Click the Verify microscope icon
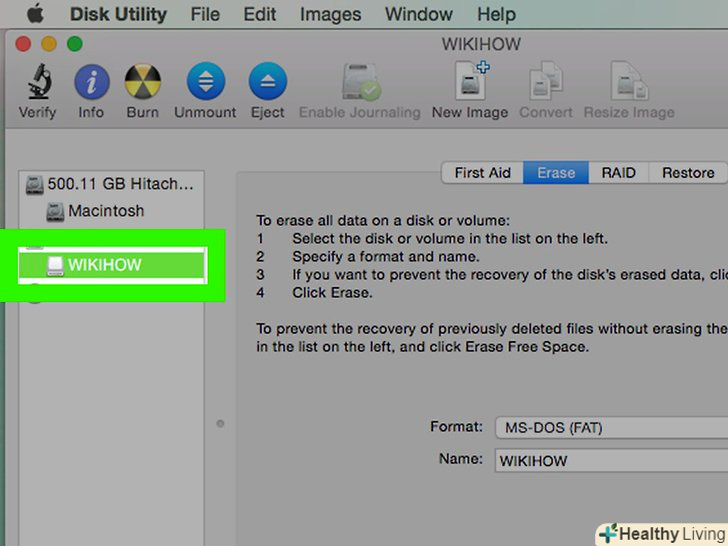Viewport: 728px width, 546px height. point(39,82)
